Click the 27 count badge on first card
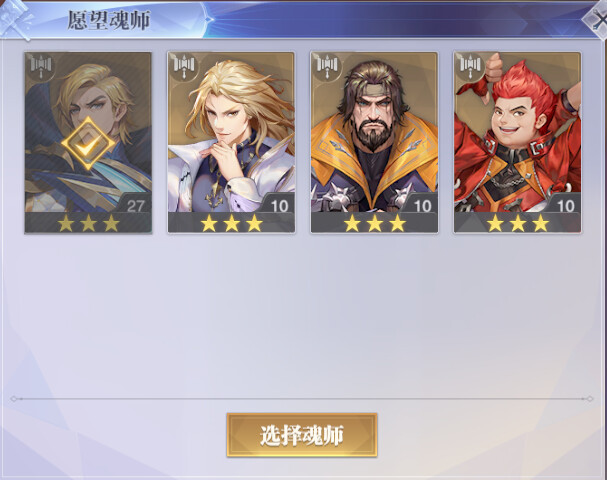 point(136,206)
